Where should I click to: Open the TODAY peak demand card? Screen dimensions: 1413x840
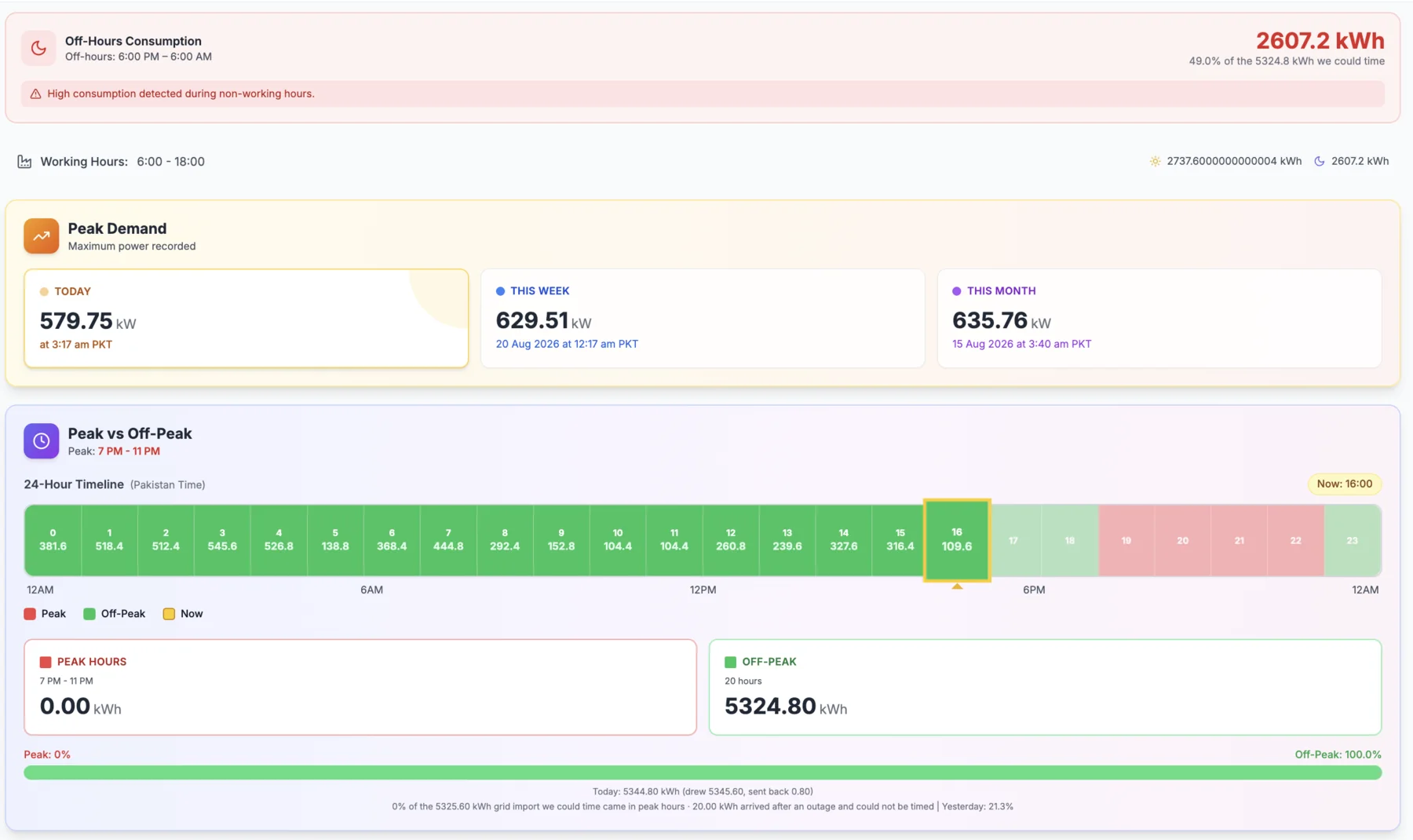246,318
